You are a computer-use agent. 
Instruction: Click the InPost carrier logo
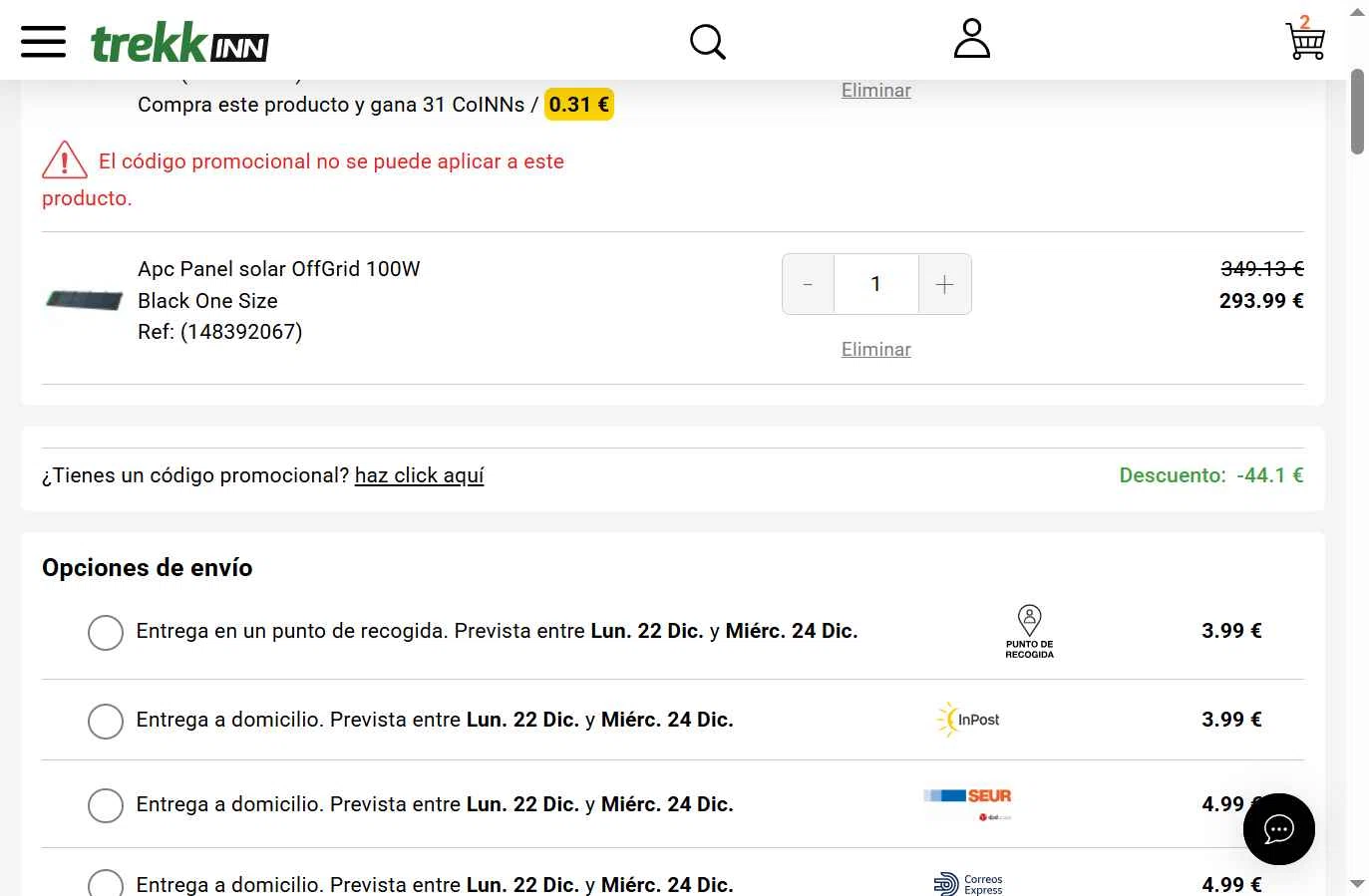point(968,720)
